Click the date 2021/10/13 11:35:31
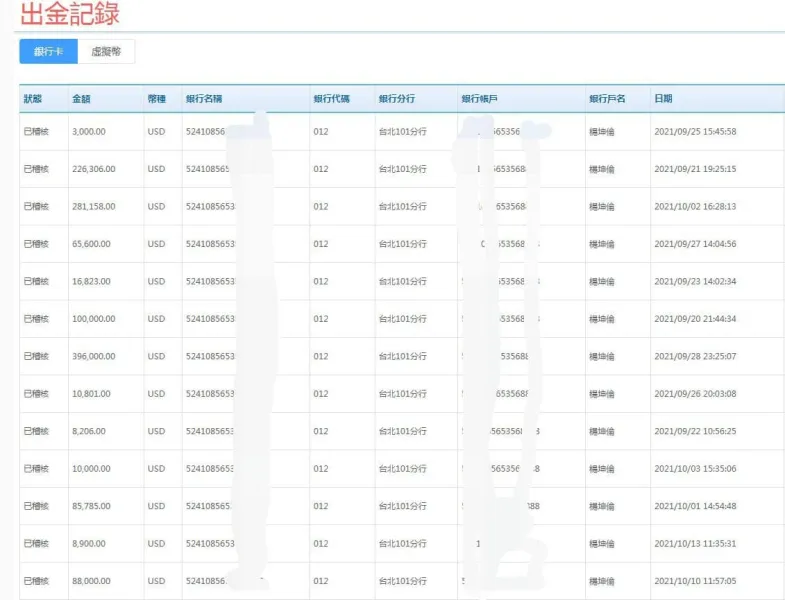This screenshot has width=785, height=600. (x=694, y=544)
